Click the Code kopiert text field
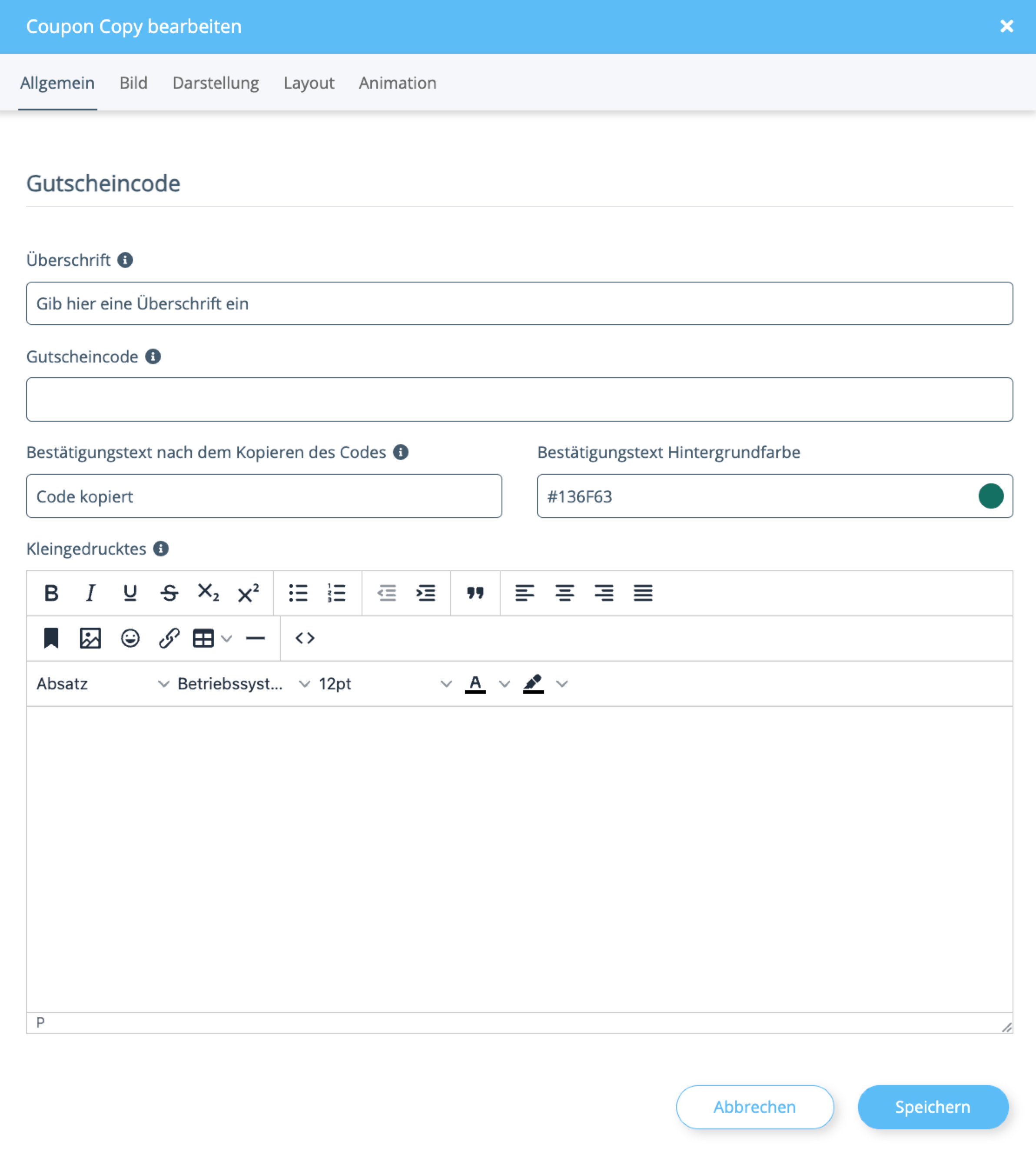This screenshot has width=1036, height=1158. pos(264,496)
